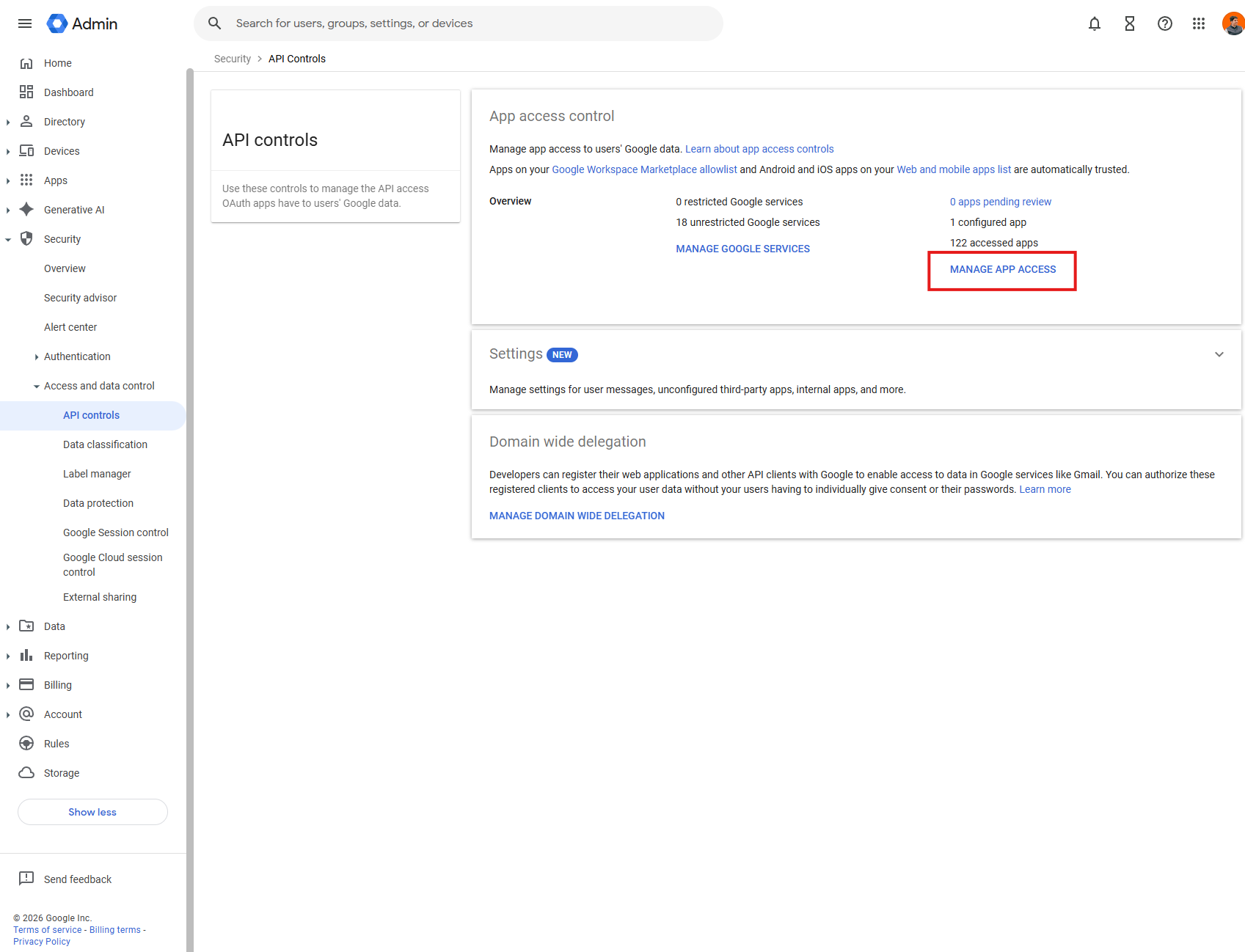Focus the search users and settings field
Viewport: 1245px width, 952px height.
point(459,23)
